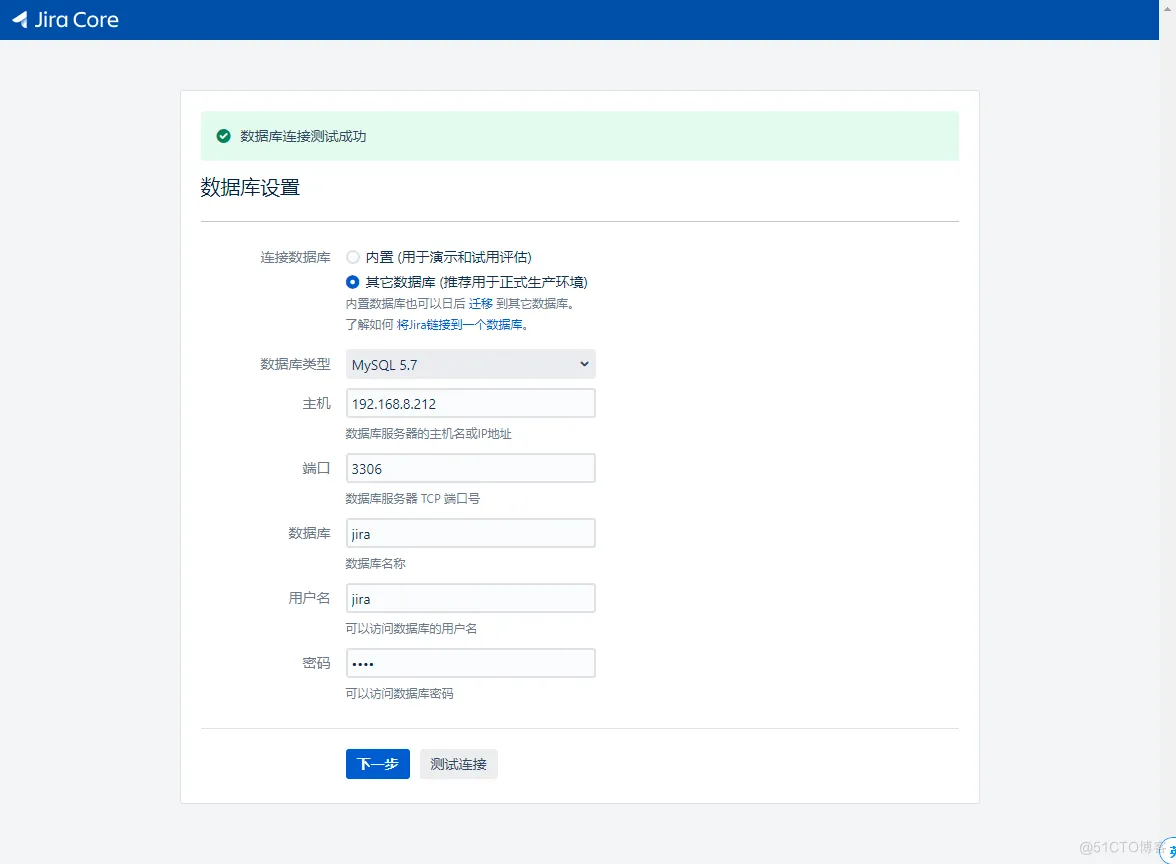Click the 下一步 next button
Screen dimensions: 1176x864
point(378,764)
